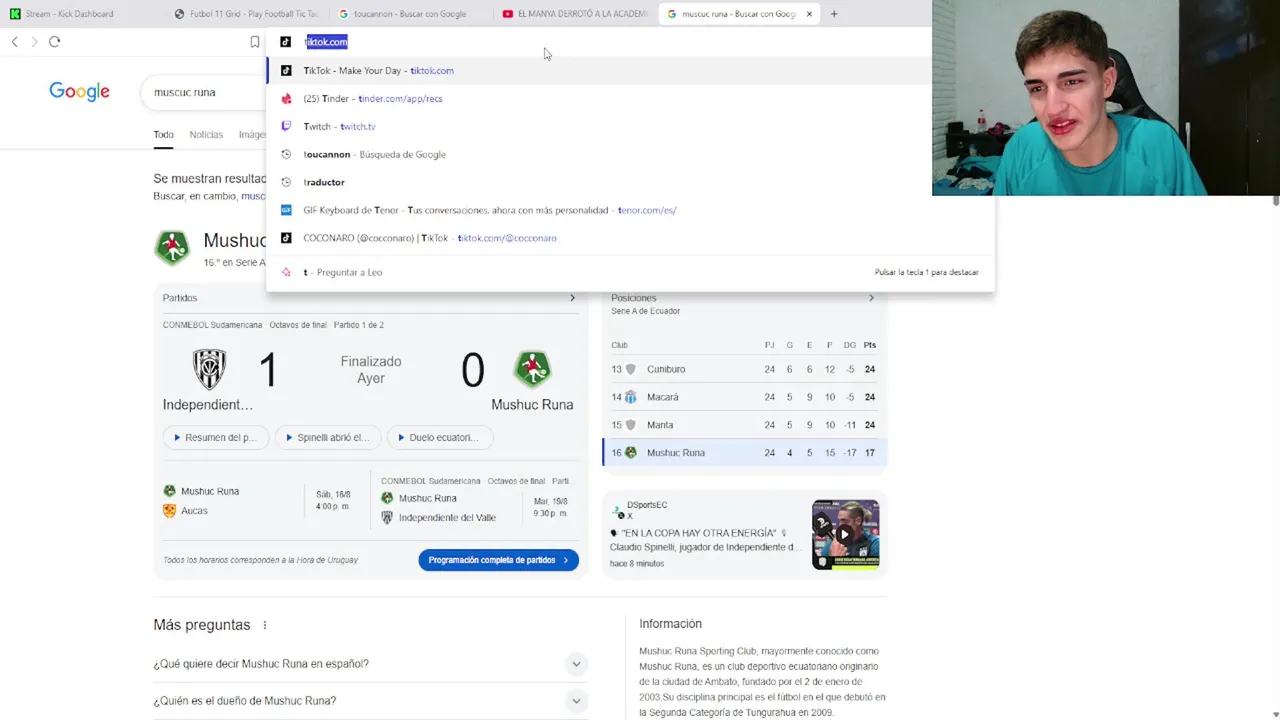
Task: Click the Mushuc Runa club crest in header
Action: pyautogui.click(x=172, y=247)
